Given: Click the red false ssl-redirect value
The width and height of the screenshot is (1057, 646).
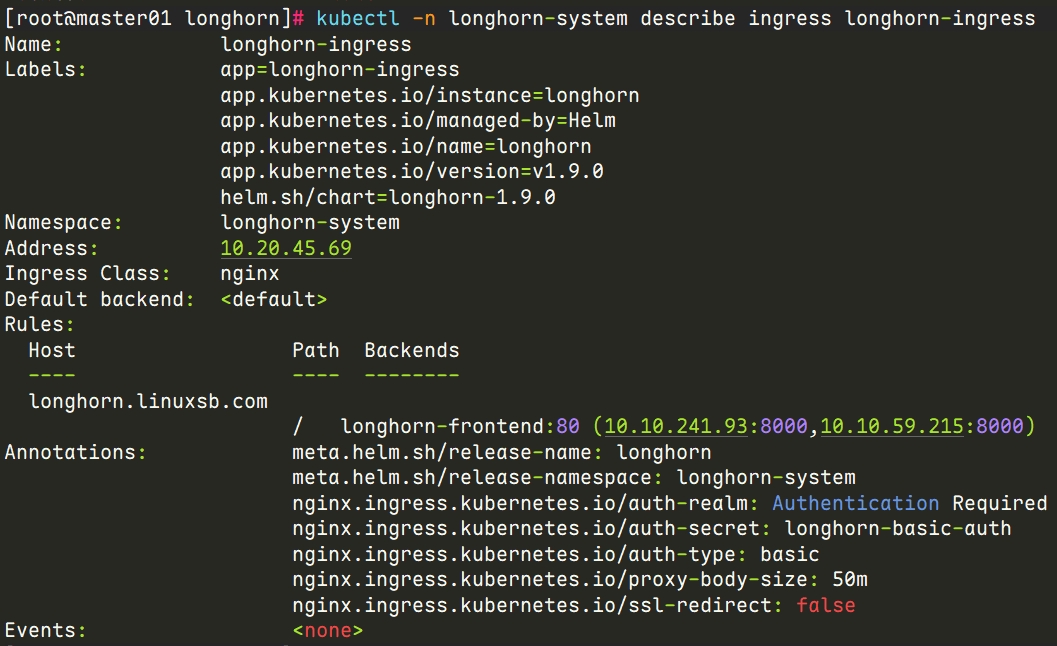Looking at the screenshot, I should pyautogui.click(x=826, y=605).
